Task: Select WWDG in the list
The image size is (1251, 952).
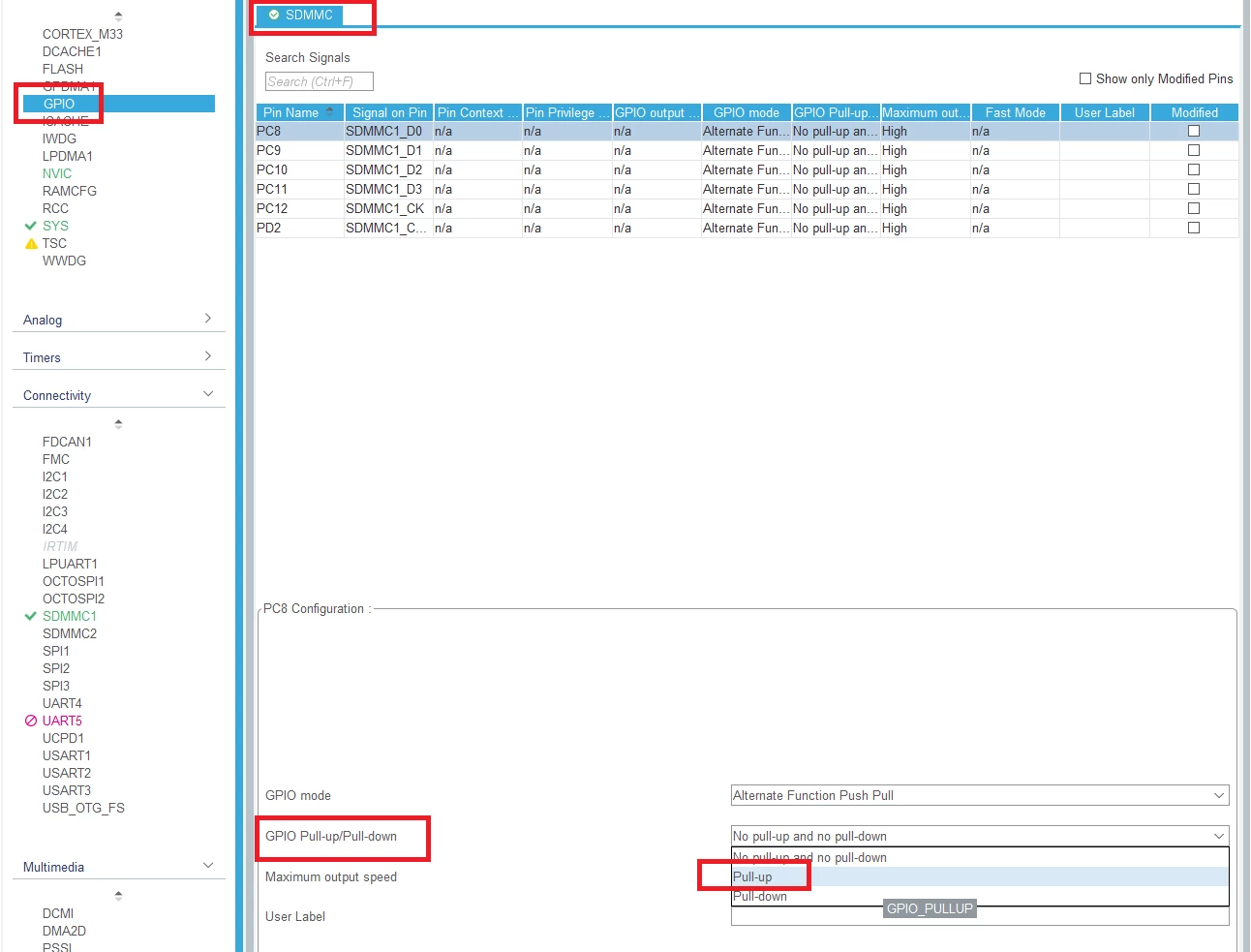Action: [x=64, y=261]
